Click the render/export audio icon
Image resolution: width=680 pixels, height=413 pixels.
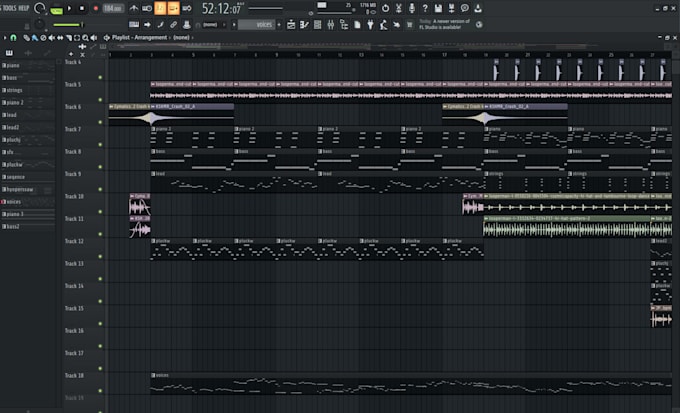click(451, 8)
